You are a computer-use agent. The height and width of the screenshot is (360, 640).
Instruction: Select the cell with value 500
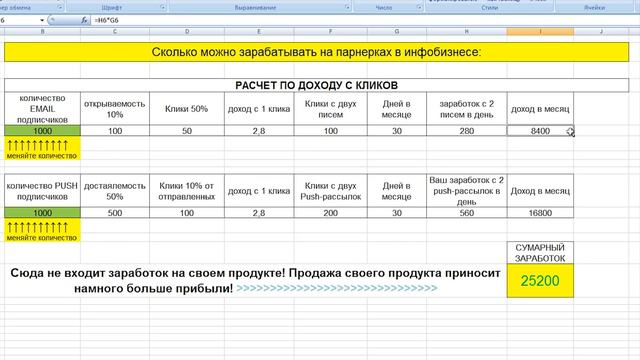[115, 213]
